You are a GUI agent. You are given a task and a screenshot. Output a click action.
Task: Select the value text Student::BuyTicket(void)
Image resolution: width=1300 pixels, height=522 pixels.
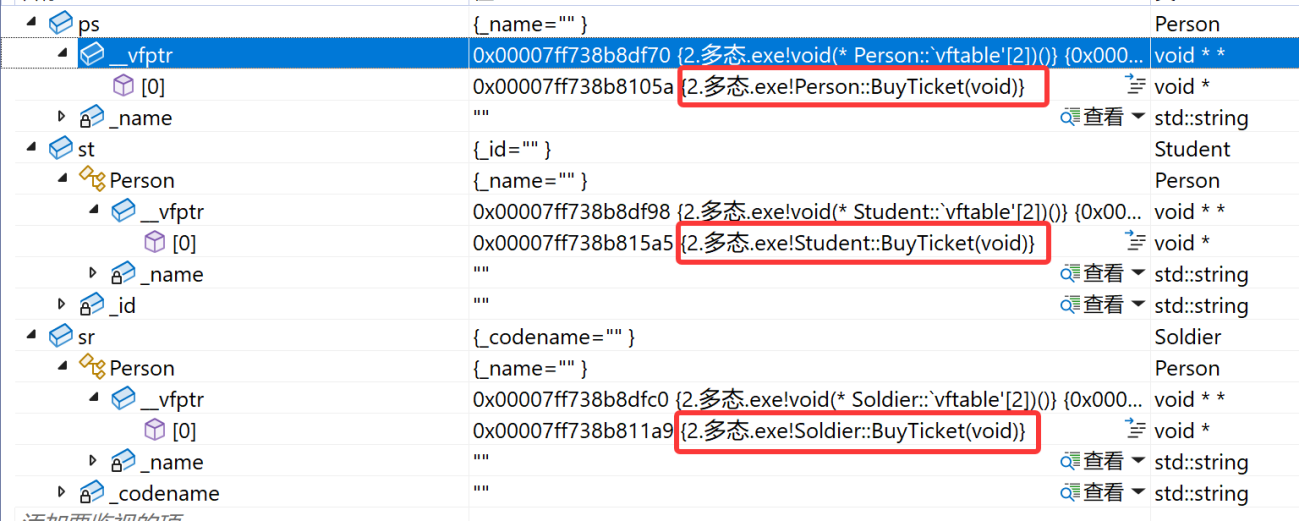912,243
